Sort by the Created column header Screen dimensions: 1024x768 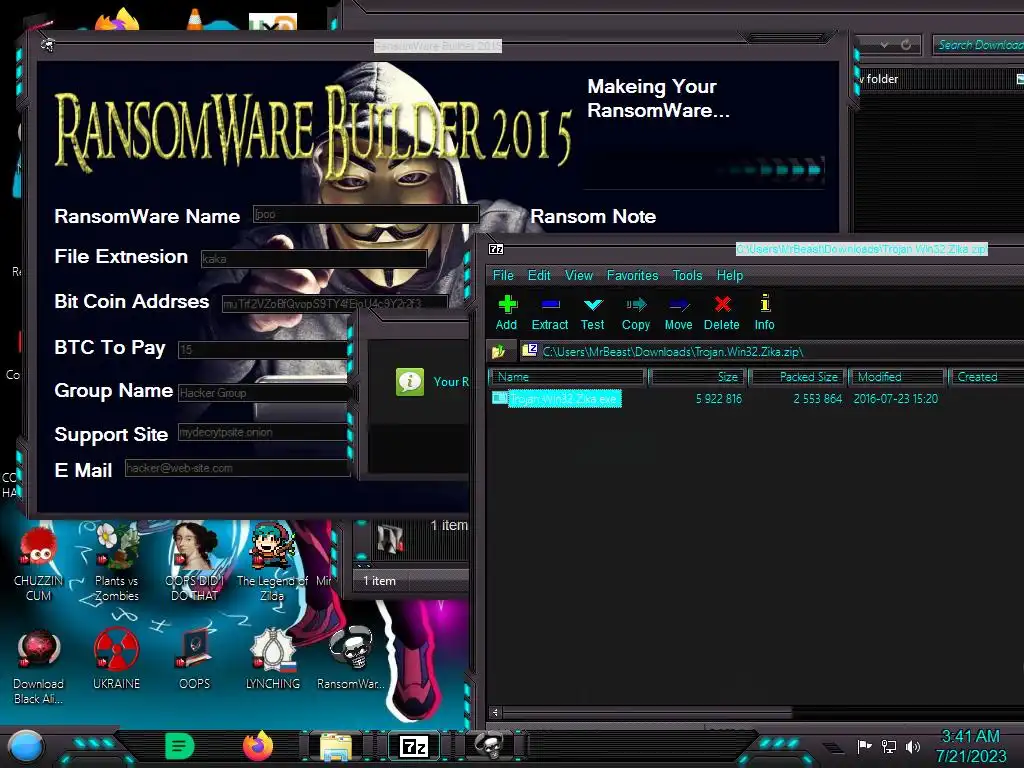pos(986,377)
